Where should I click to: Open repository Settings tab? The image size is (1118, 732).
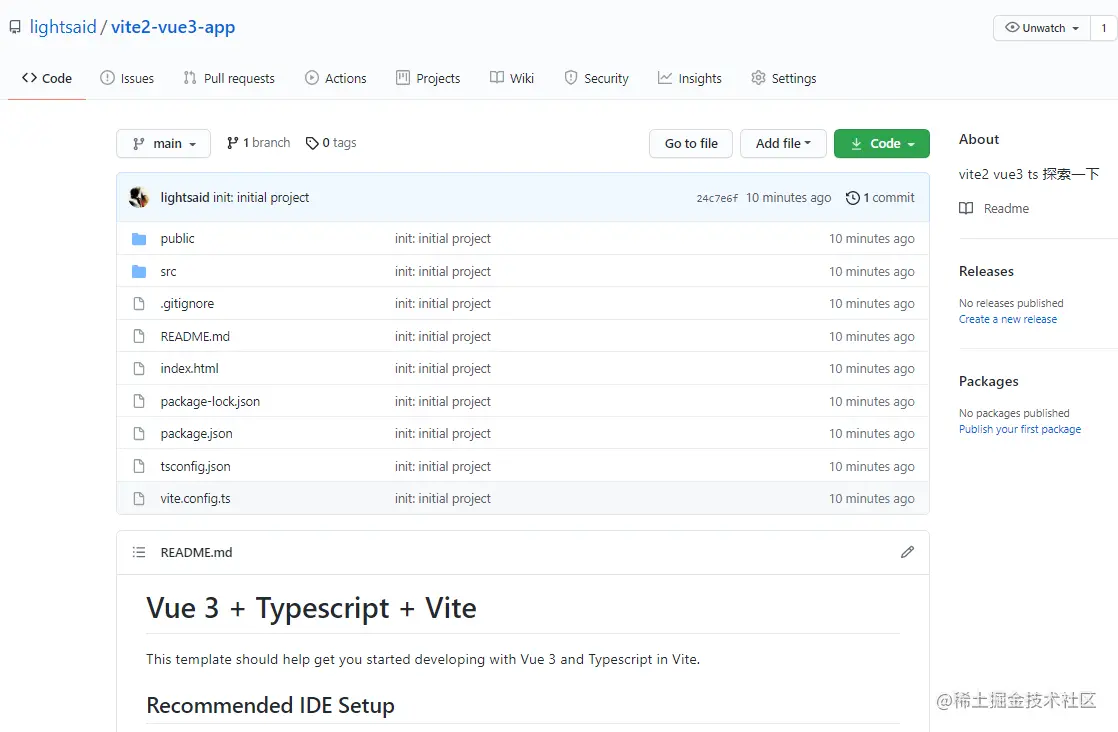pyautogui.click(x=784, y=78)
